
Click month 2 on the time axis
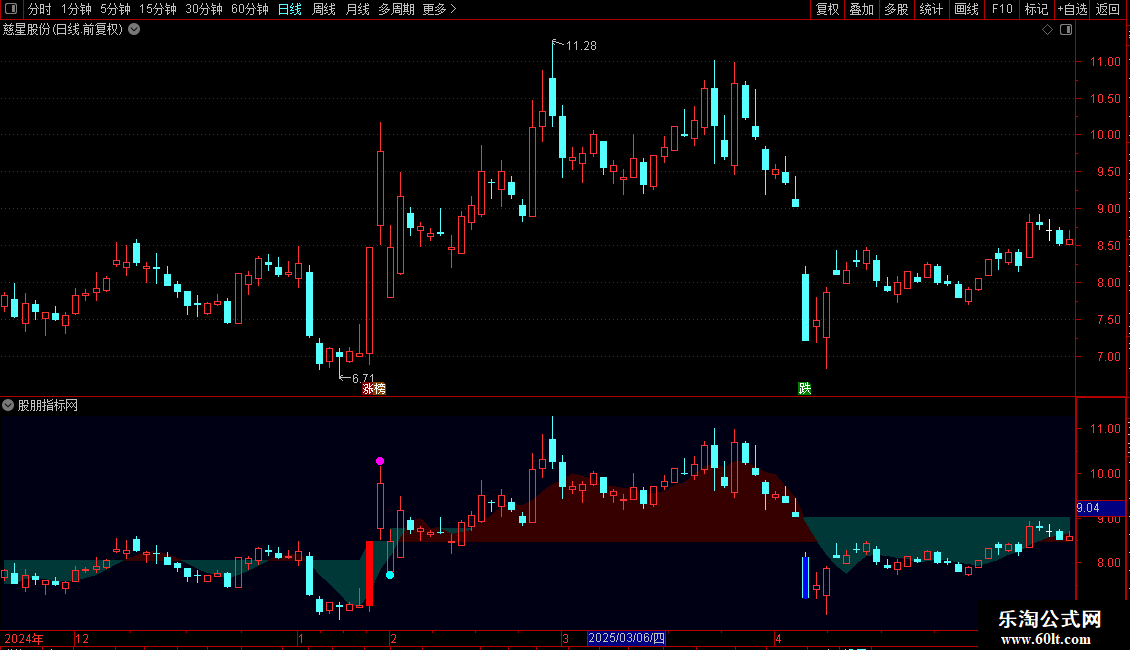(x=393, y=638)
